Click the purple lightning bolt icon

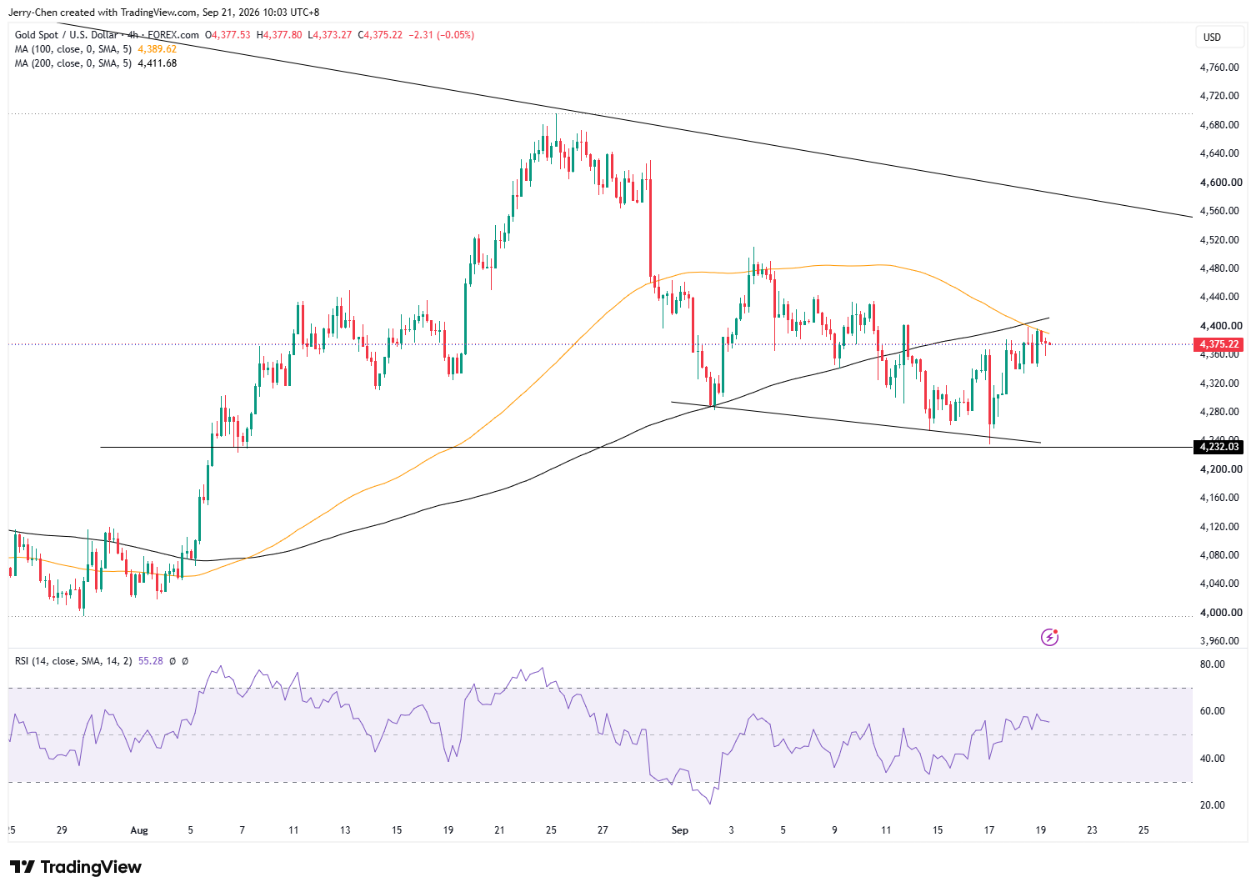coord(1050,636)
